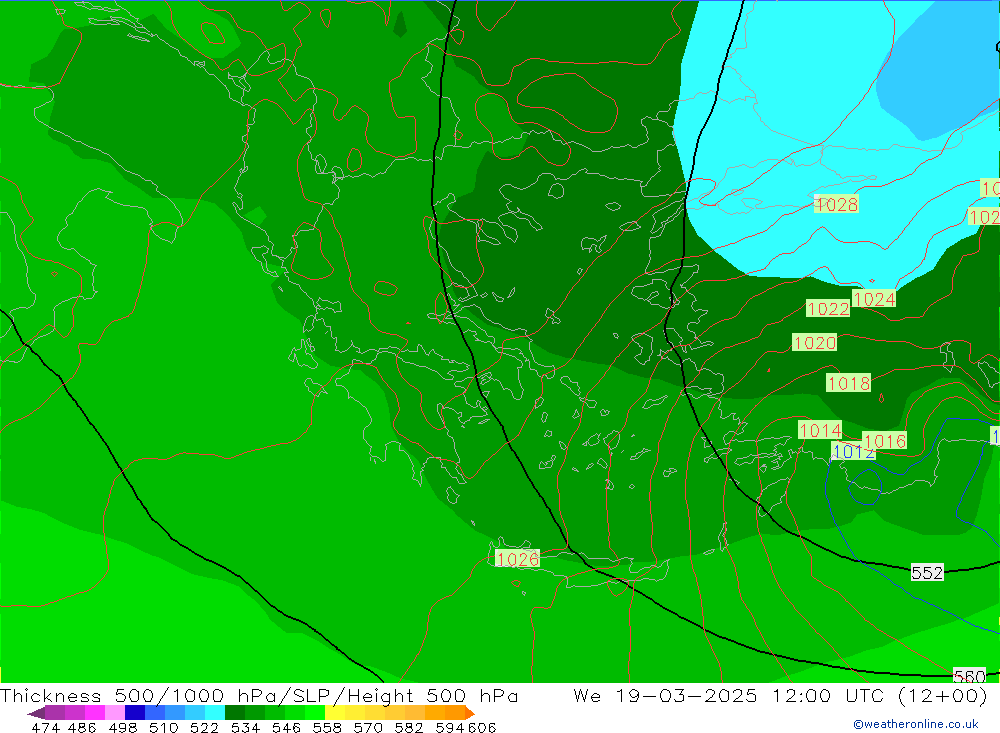Screen dimensions: 1000x733
Task: Click the 606 legend value
Action: tap(481, 727)
